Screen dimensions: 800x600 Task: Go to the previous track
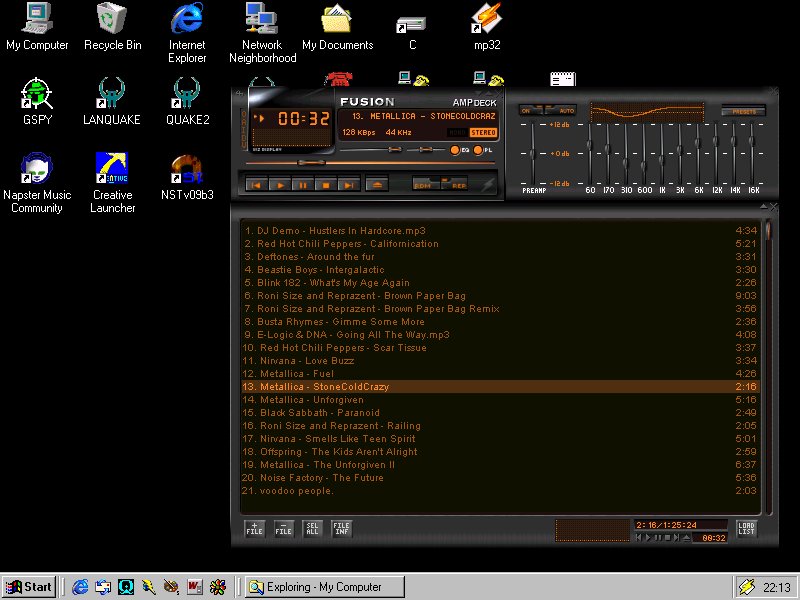pyautogui.click(x=257, y=185)
